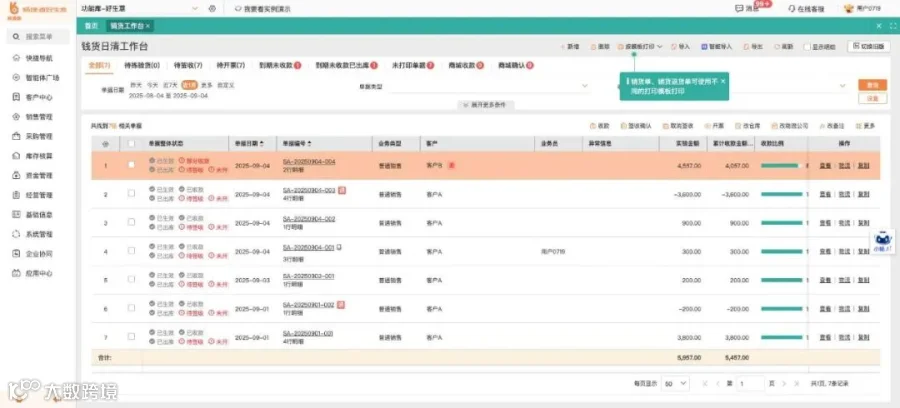This screenshot has height=408, width=900.
Task: Check the box for row SA-20250904-003
Action: click(x=131, y=193)
